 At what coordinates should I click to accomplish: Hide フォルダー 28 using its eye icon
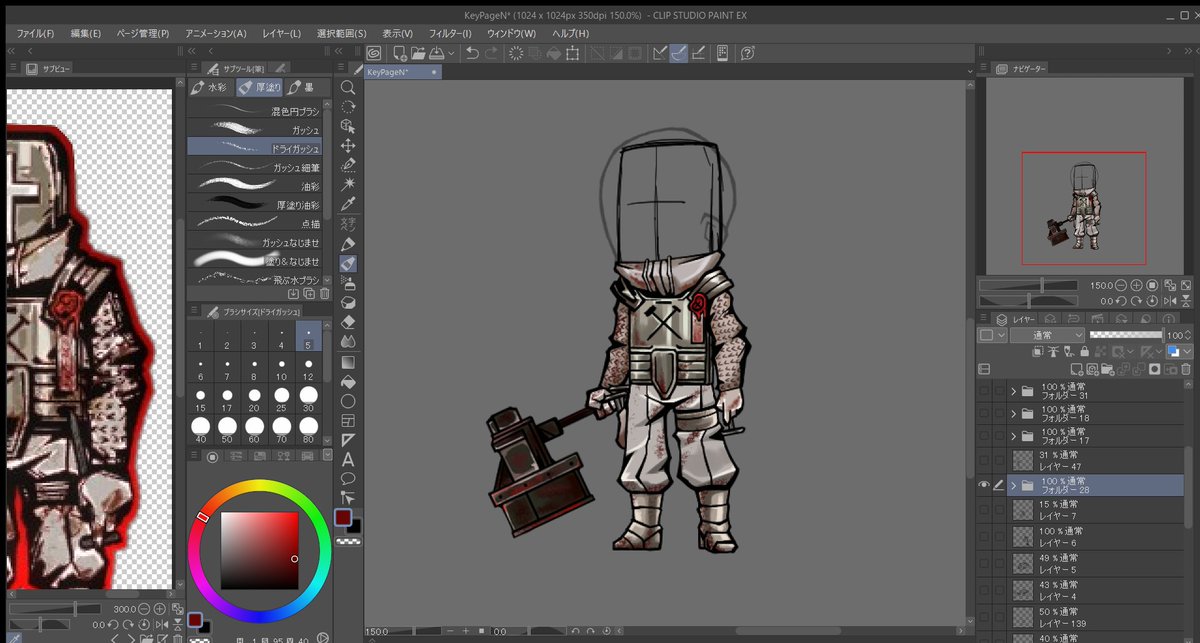pos(985,485)
